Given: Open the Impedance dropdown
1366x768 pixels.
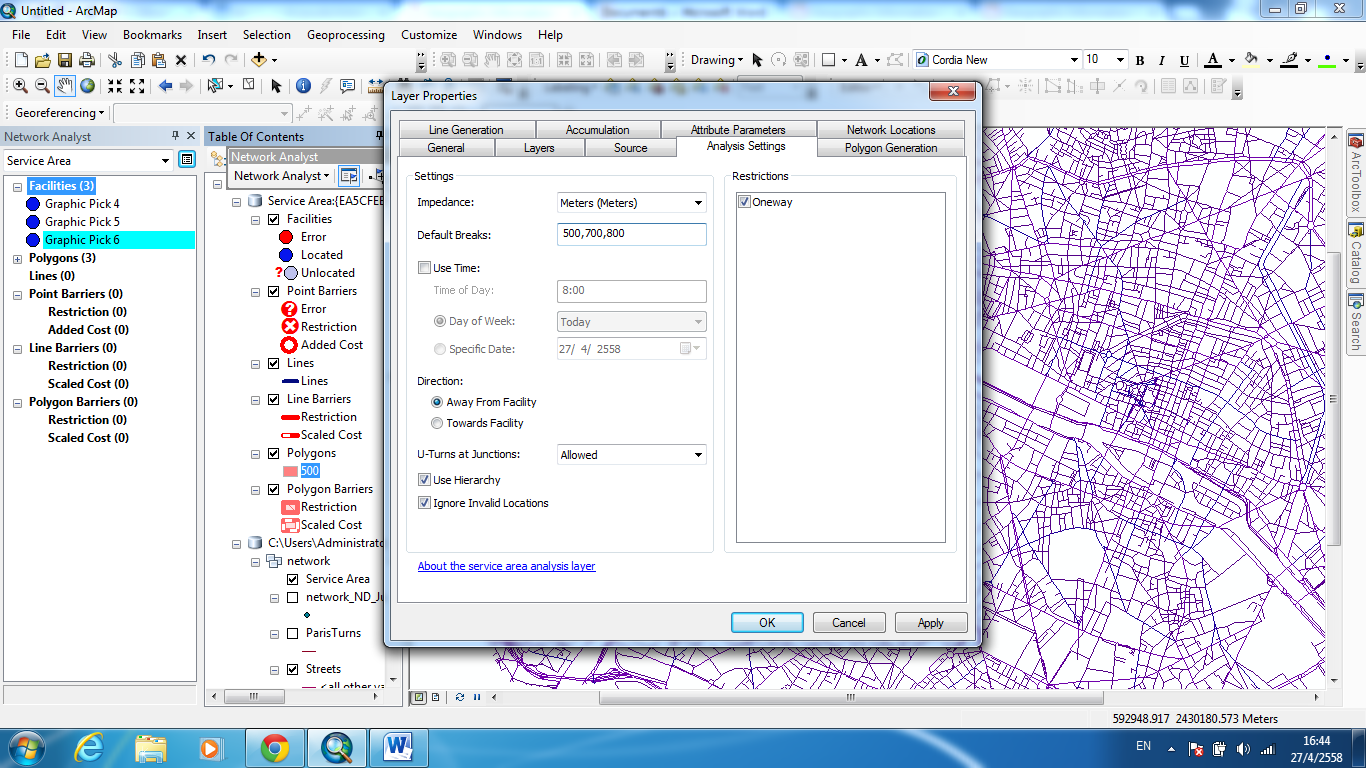Looking at the screenshot, I should pyautogui.click(x=698, y=203).
